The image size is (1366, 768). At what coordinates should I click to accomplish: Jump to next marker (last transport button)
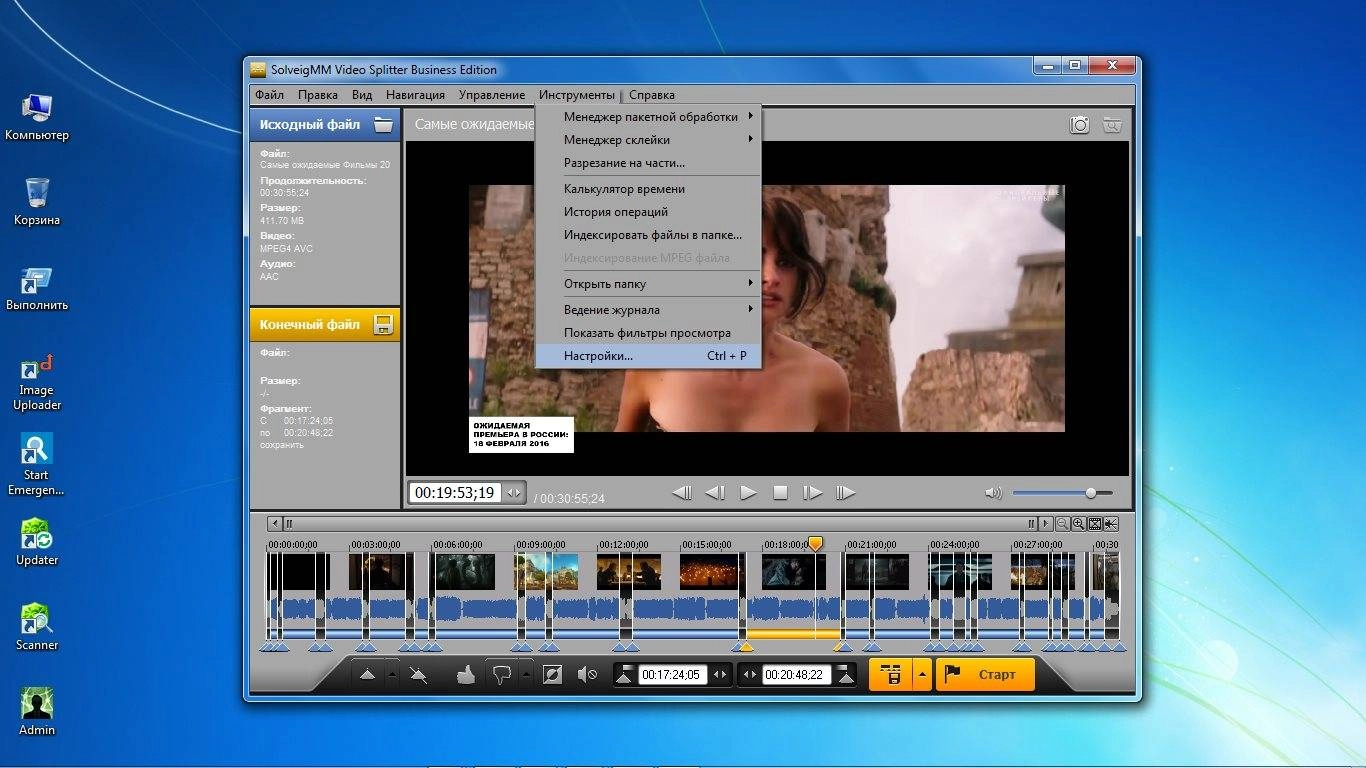point(846,493)
